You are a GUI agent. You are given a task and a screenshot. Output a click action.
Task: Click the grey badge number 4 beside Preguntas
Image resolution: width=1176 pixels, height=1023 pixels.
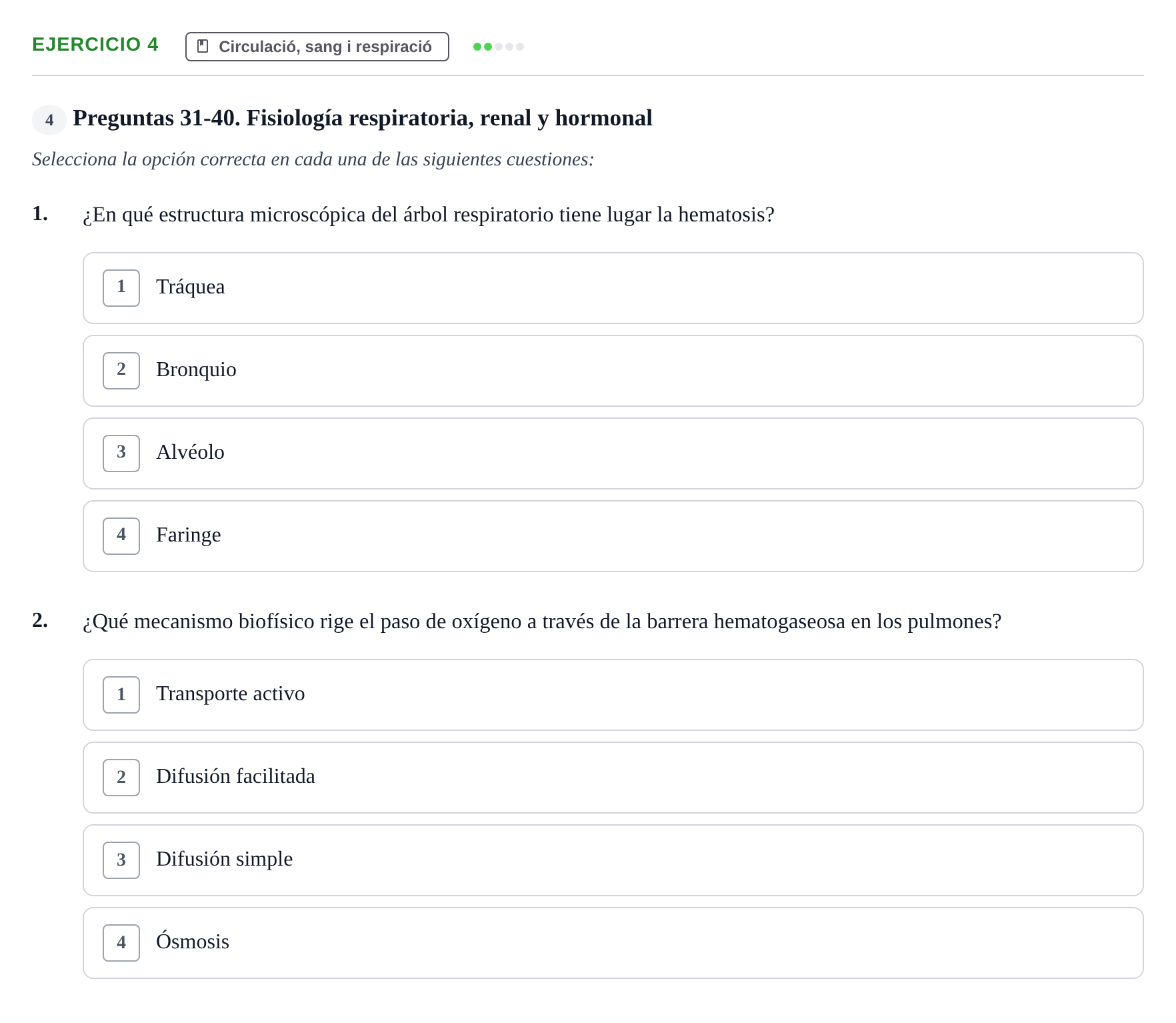point(49,120)
